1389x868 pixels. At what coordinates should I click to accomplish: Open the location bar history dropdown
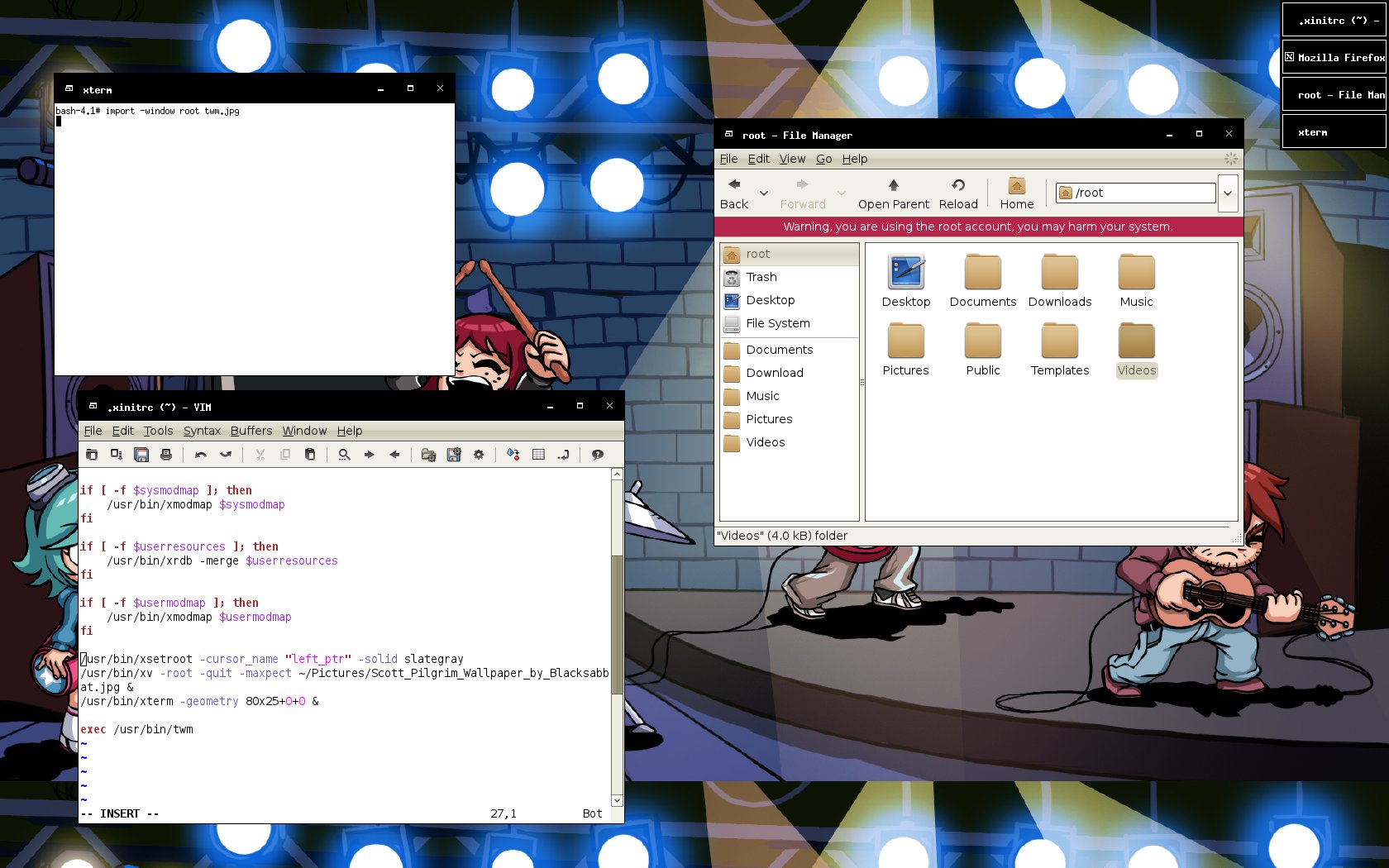click(x=1228, y=193)
